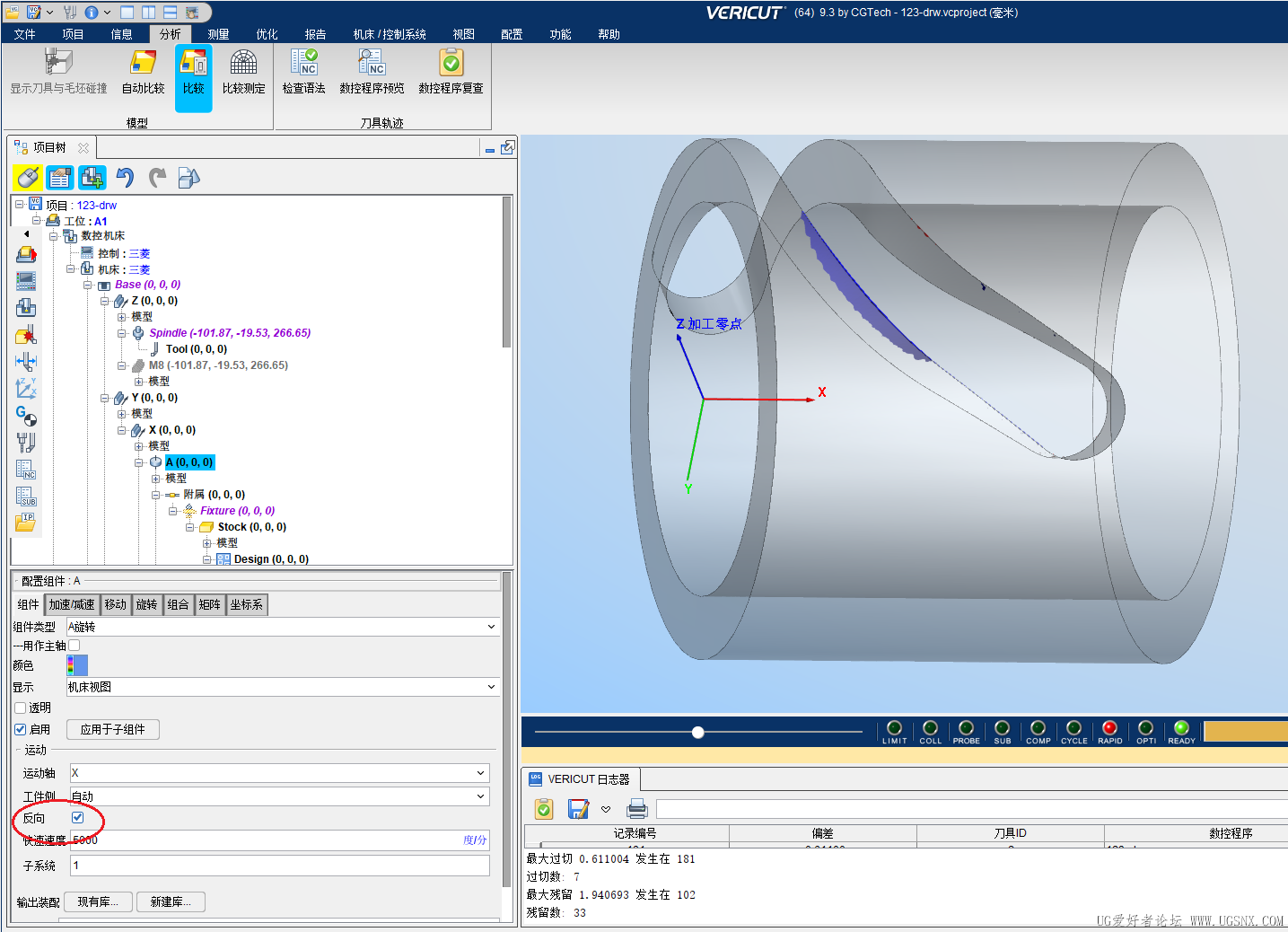Click the 加速/减速 tab button

click(x=72, y=605)
